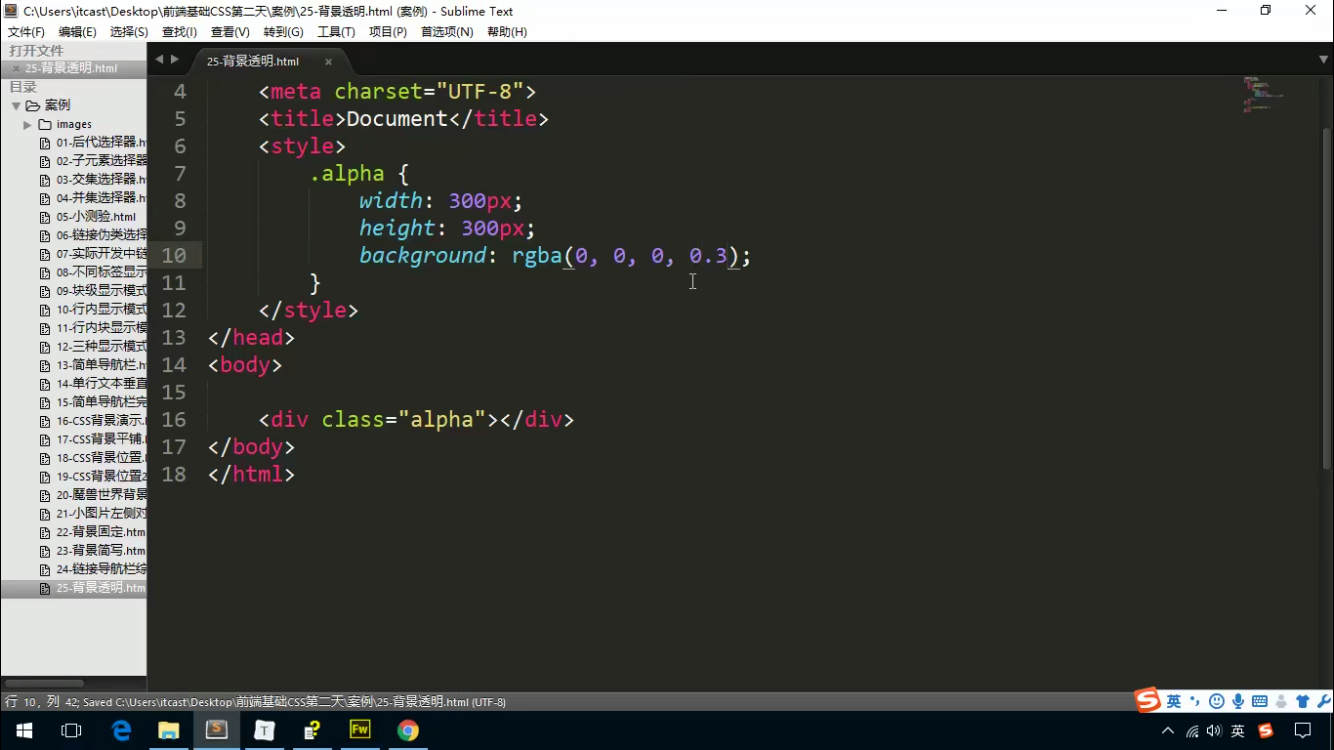Screen dimensions: 1334x750
Task: Open the 首选项(N) menu
Action: pos(447,32)
